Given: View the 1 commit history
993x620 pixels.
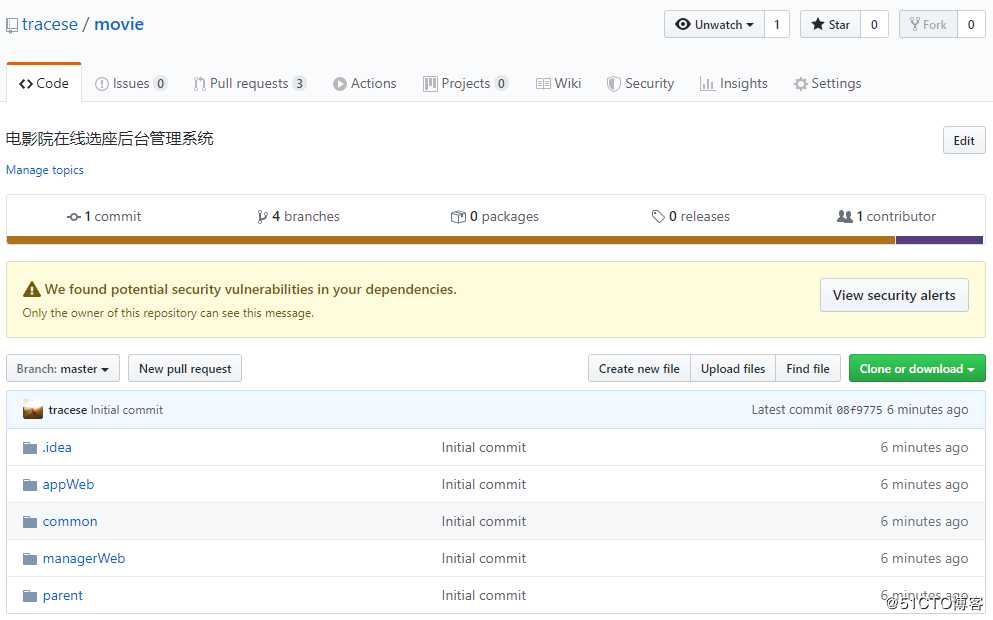Looking at the screenshot, I should tap(104, 216).
